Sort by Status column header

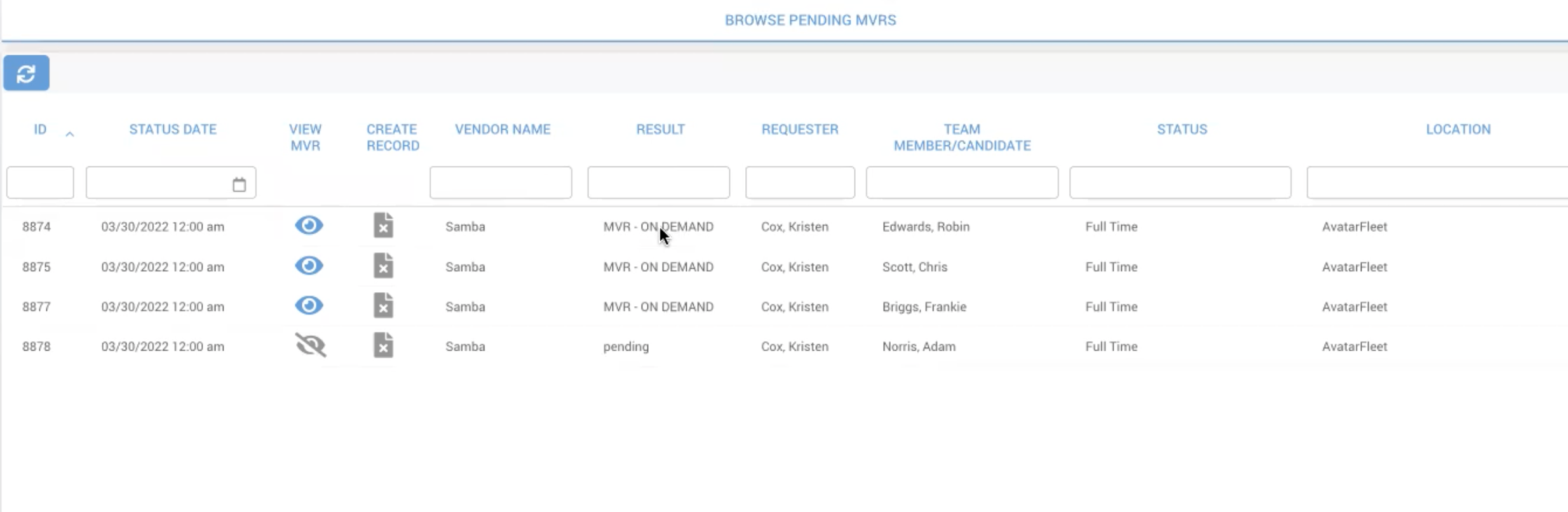pyautogui.click(x=1182, y=130)
